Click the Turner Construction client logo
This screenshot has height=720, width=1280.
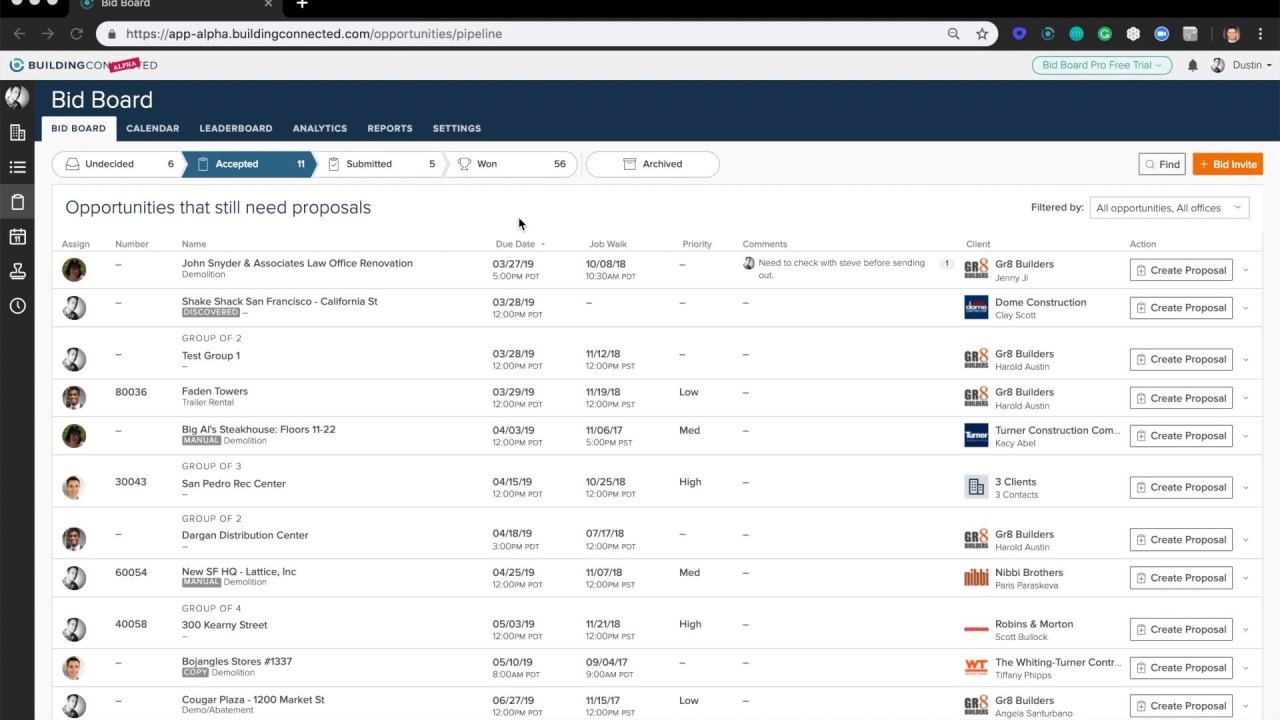coord(976,435)
